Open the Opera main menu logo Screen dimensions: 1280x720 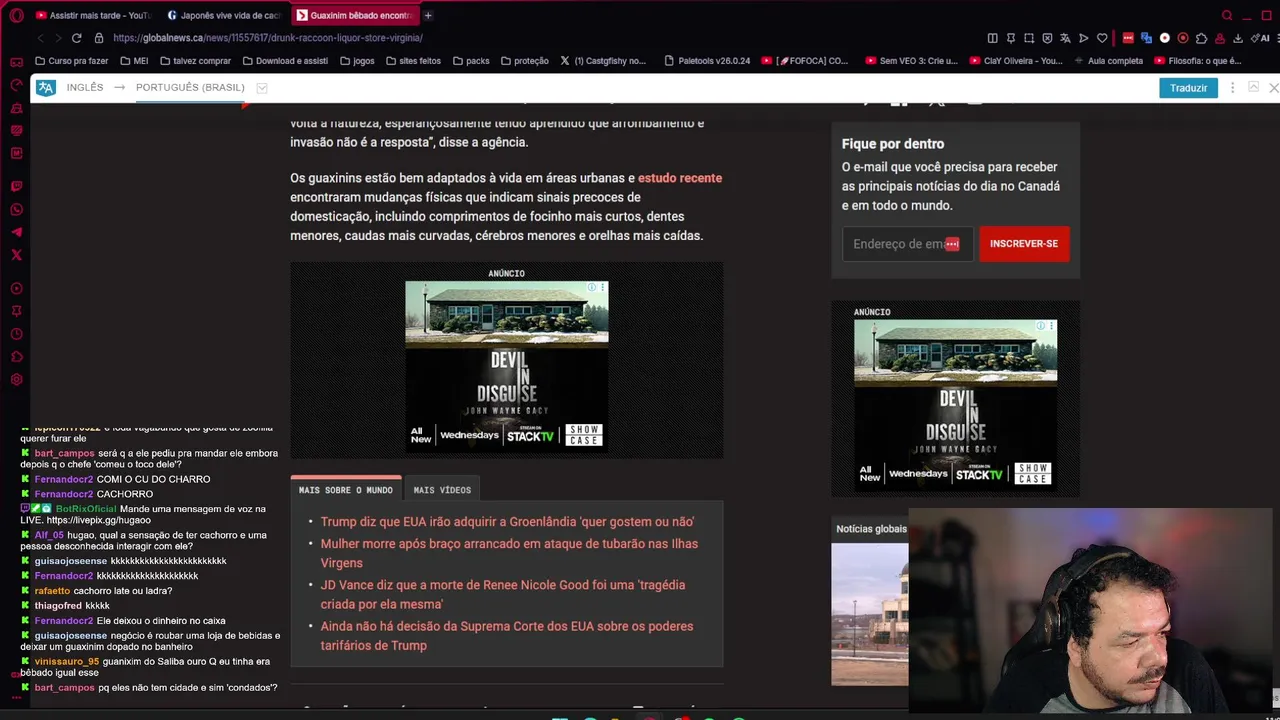(x=16, y=15)
